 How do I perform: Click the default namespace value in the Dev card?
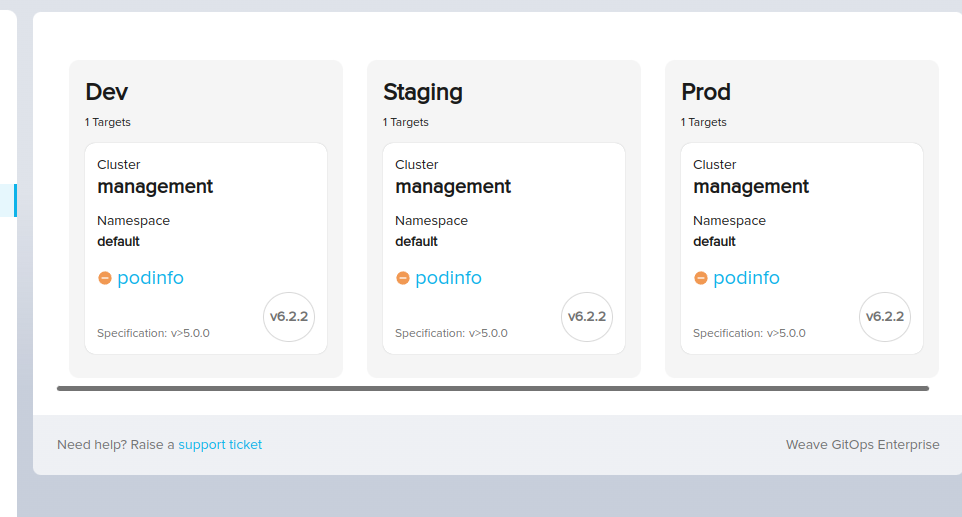[118, 242]
